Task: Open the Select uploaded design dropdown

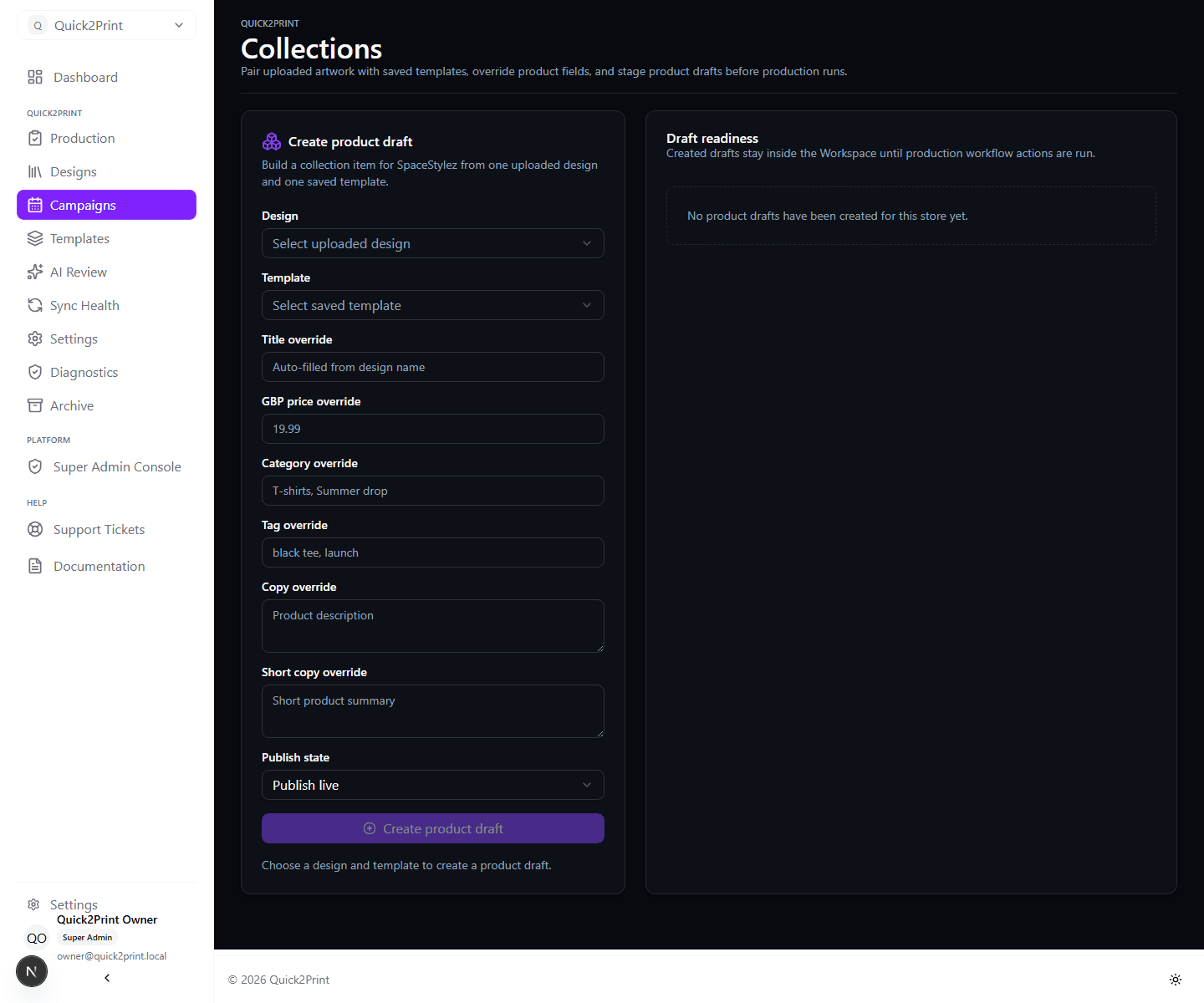Action: tap(432, 243)
